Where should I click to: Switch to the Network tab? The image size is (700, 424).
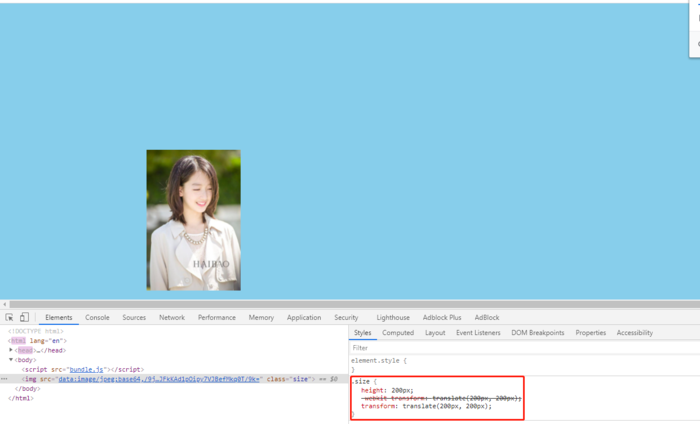(172, 317)
